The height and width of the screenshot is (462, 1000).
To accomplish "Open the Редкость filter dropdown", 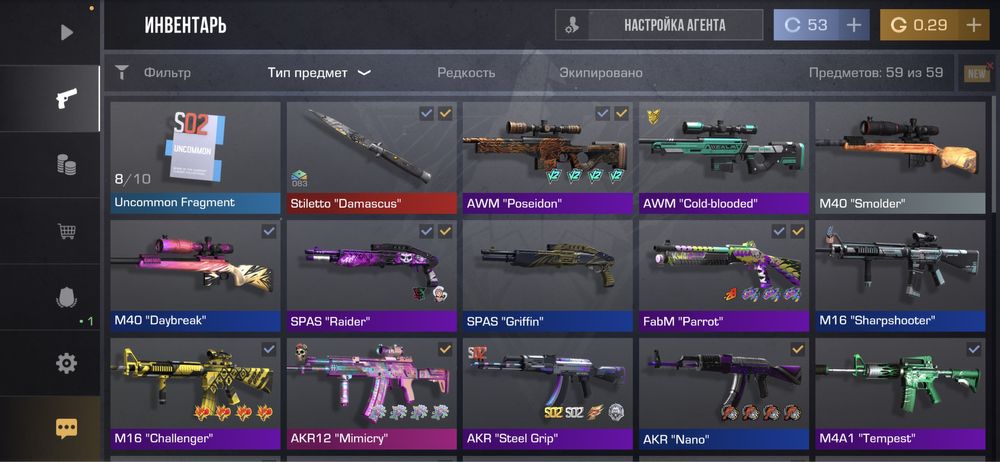I will tap(466, 73).
